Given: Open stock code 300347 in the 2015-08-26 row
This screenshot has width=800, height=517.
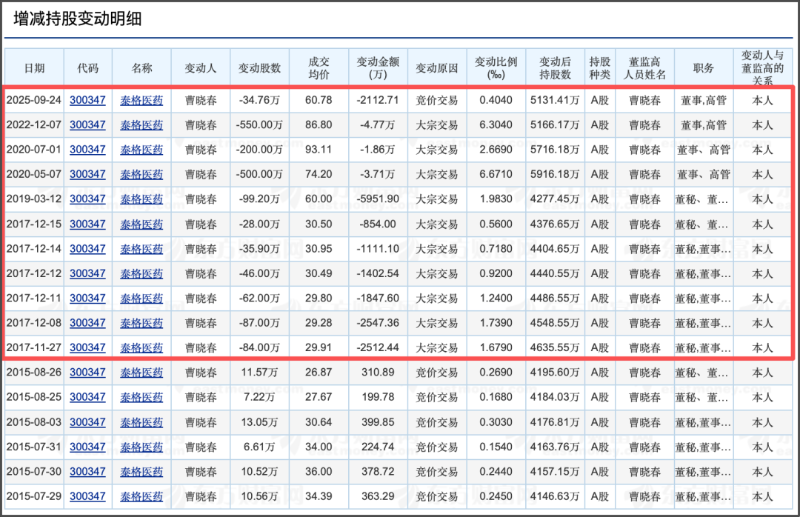Looking at the screenshot, I should 88,373.
